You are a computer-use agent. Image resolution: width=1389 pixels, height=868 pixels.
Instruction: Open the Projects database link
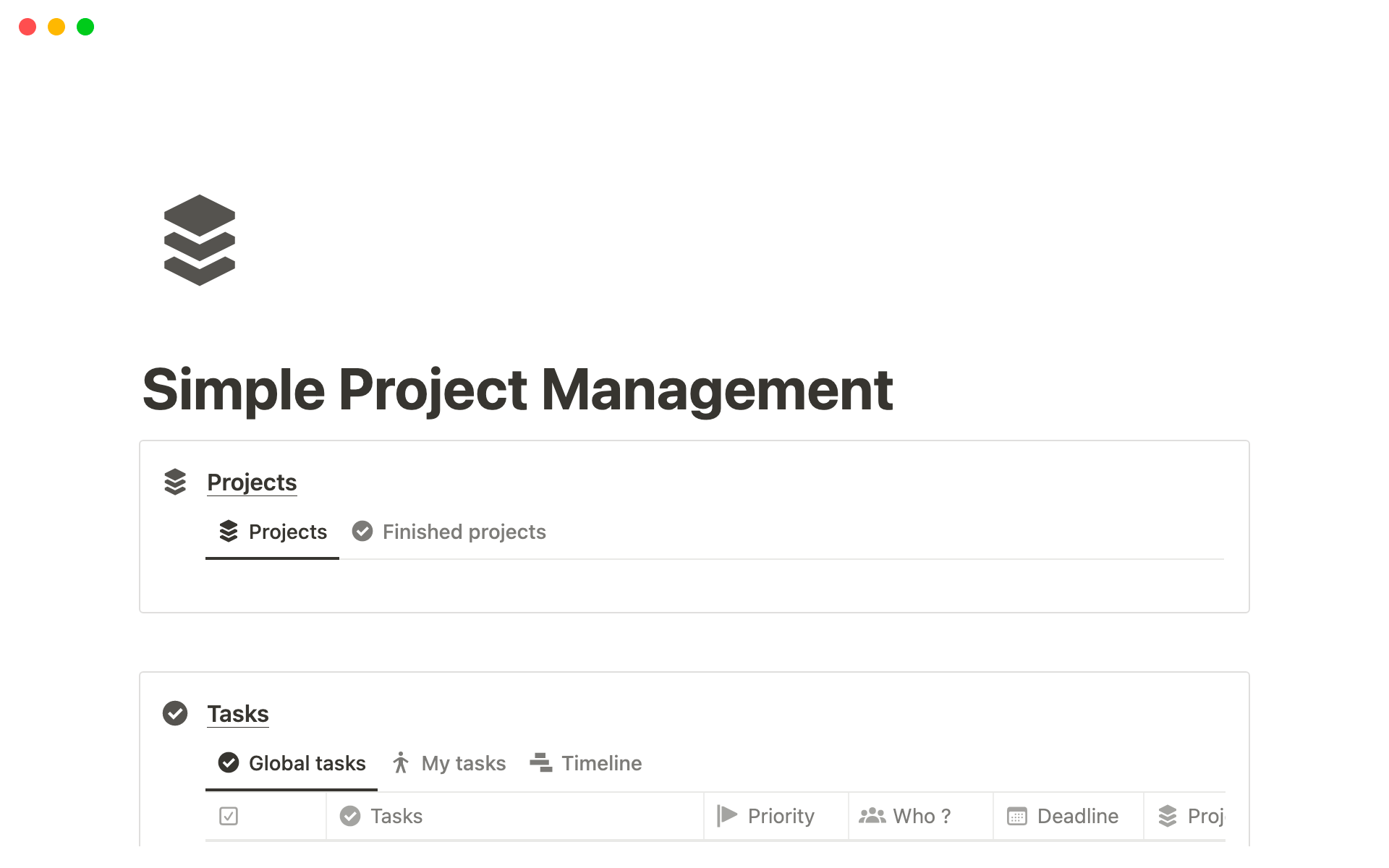click(252, 482)
